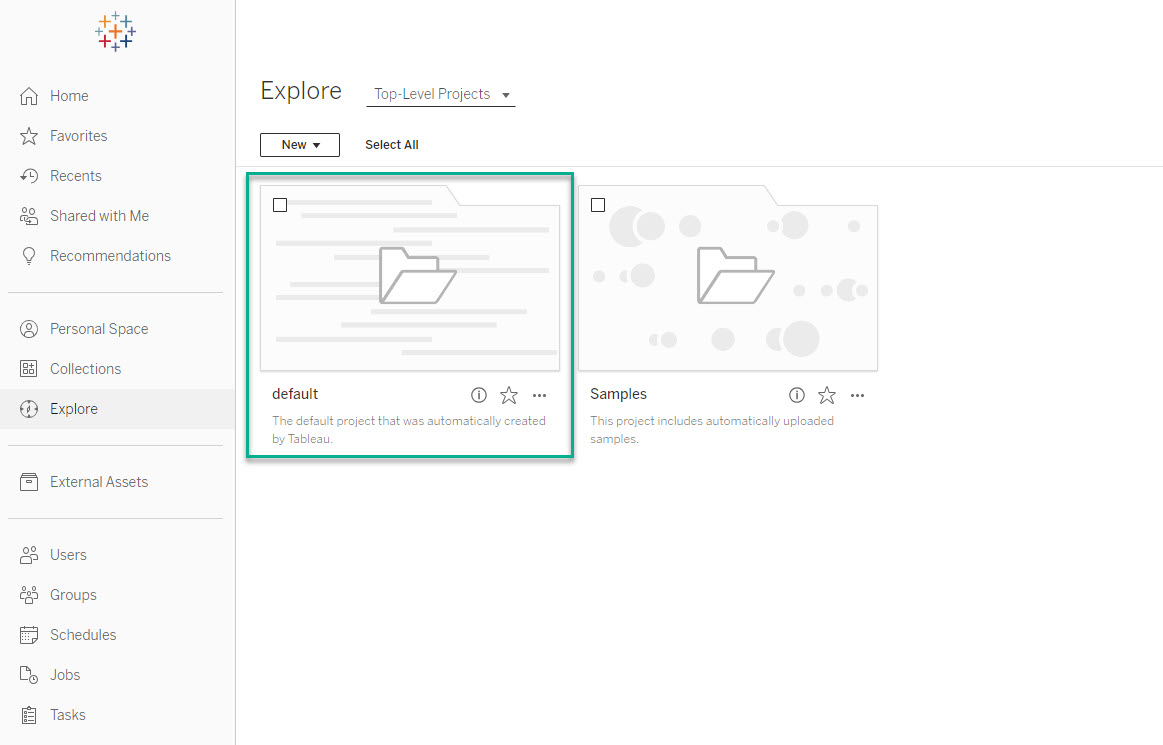
Task: Open the default project name link
Action: [x=295, y=394]
